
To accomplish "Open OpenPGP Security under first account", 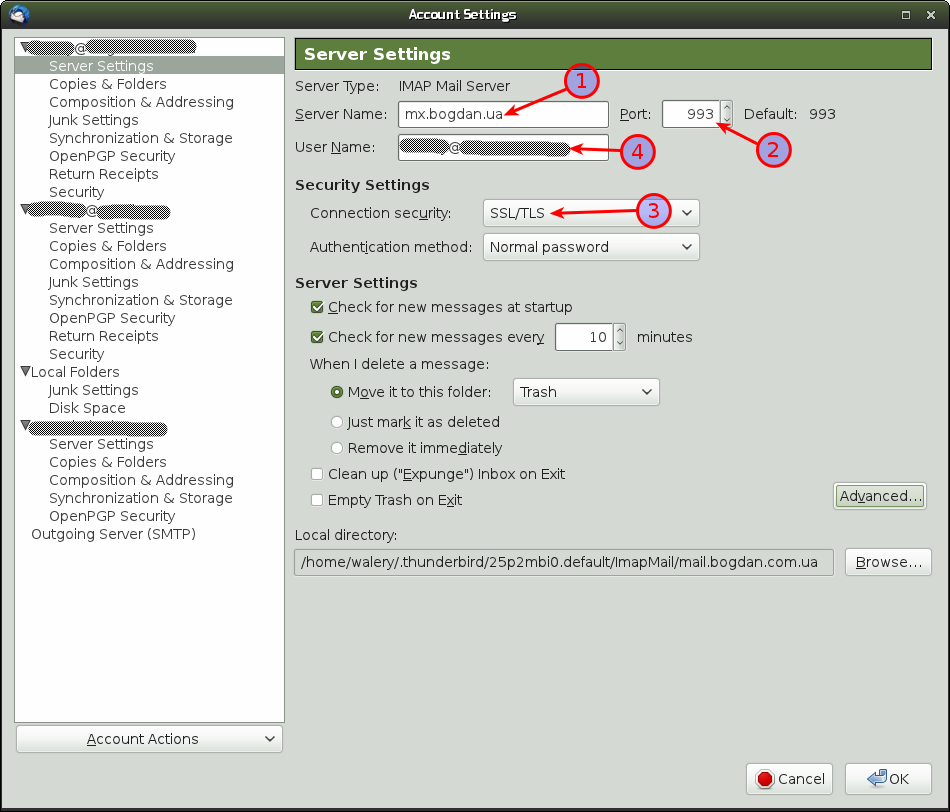I will [112, 156].
